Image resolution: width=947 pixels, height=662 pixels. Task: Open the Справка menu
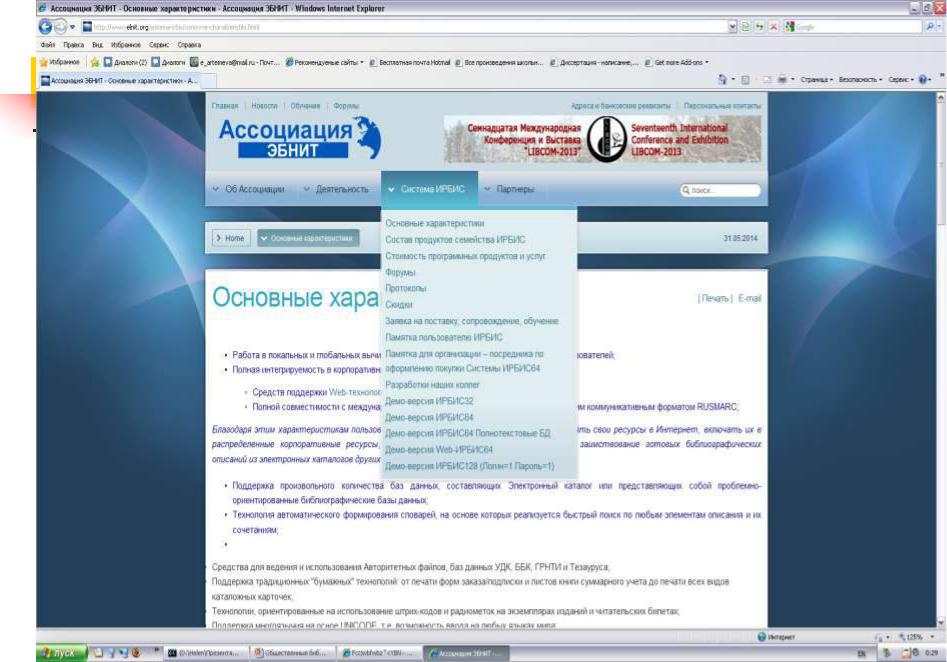[x=189, y=45]
